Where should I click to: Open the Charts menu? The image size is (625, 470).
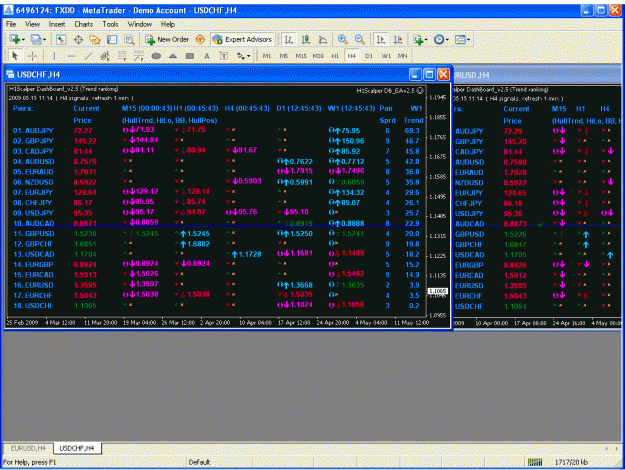pyautogui.click(x=83, y=24)
